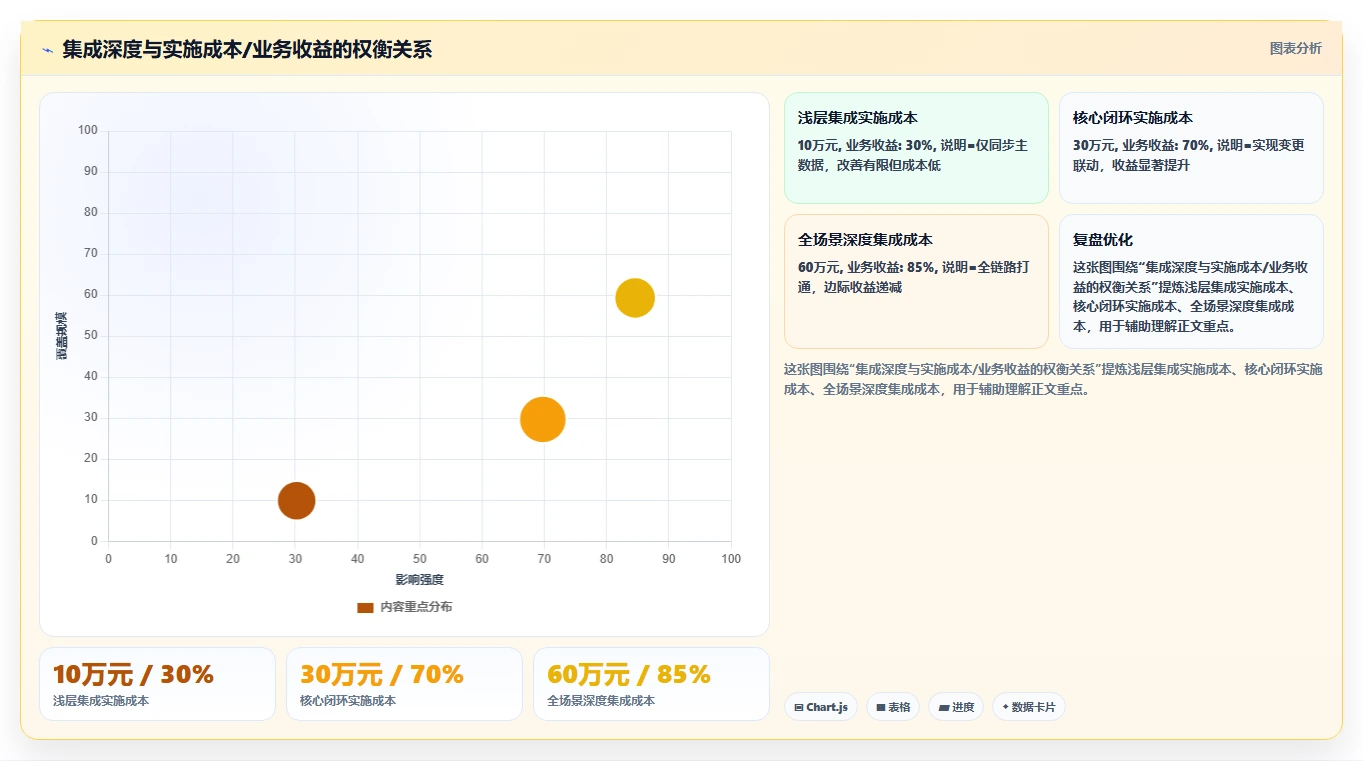The width and height of the screenshot is (1363, 761).
Task: Click the x-axis tick label 50
Action: tap(420, 559)
